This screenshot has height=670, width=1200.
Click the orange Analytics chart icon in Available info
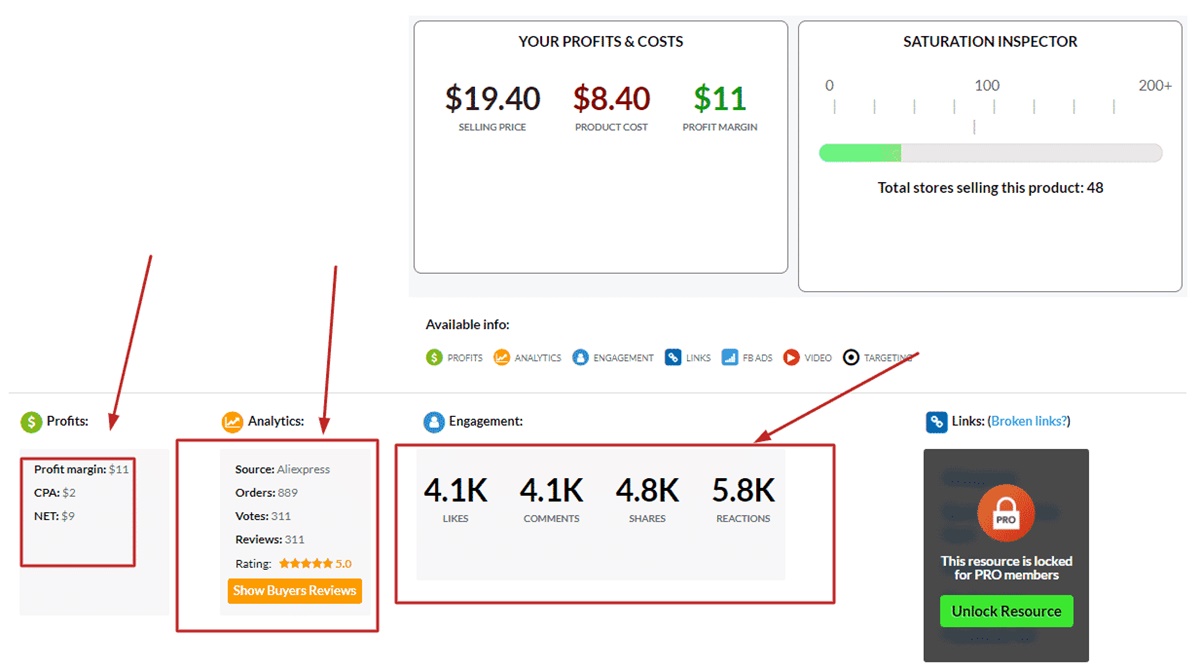pyautogui.click(x=502, y=357)
